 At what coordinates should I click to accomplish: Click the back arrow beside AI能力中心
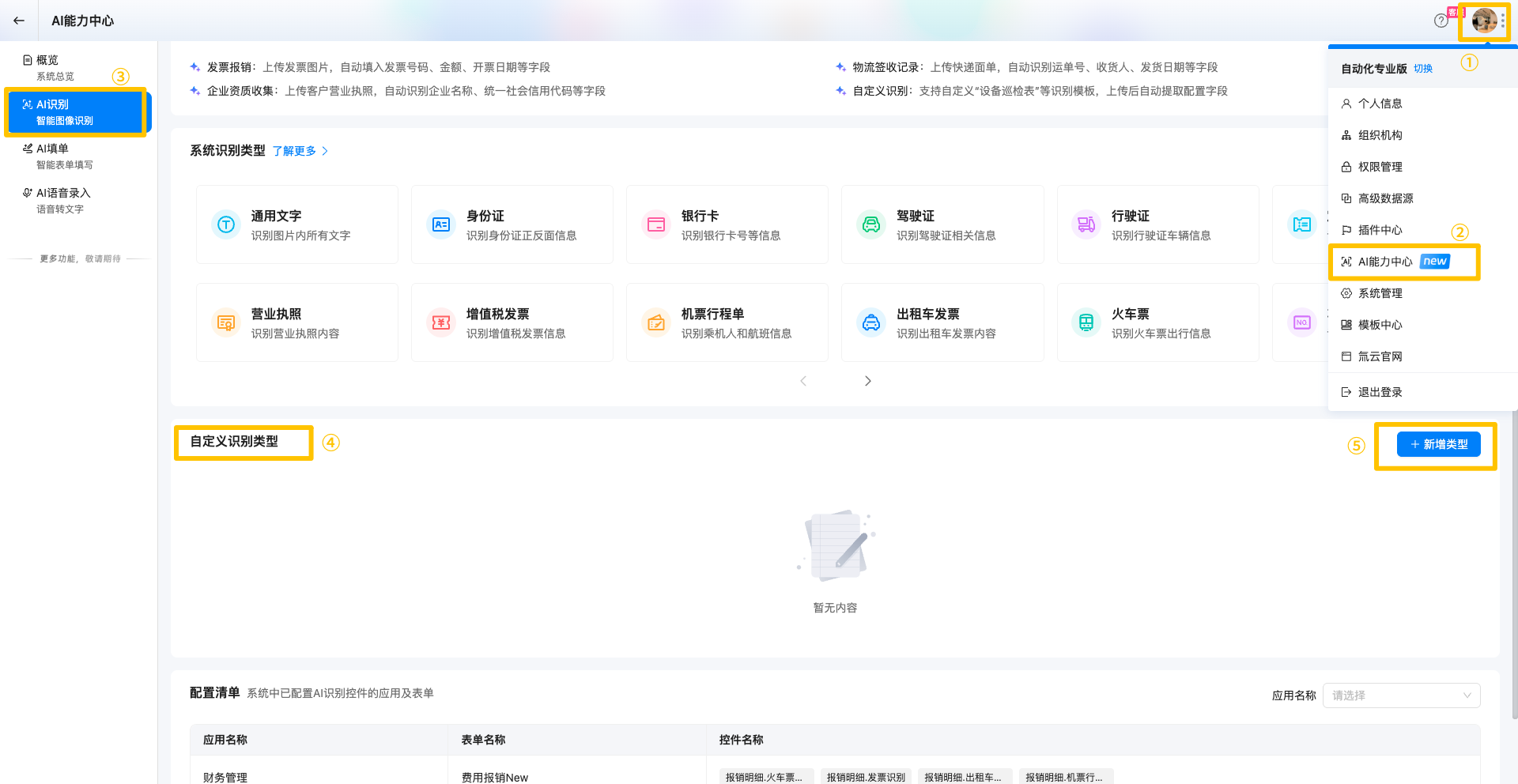click(x=19, y=21)
